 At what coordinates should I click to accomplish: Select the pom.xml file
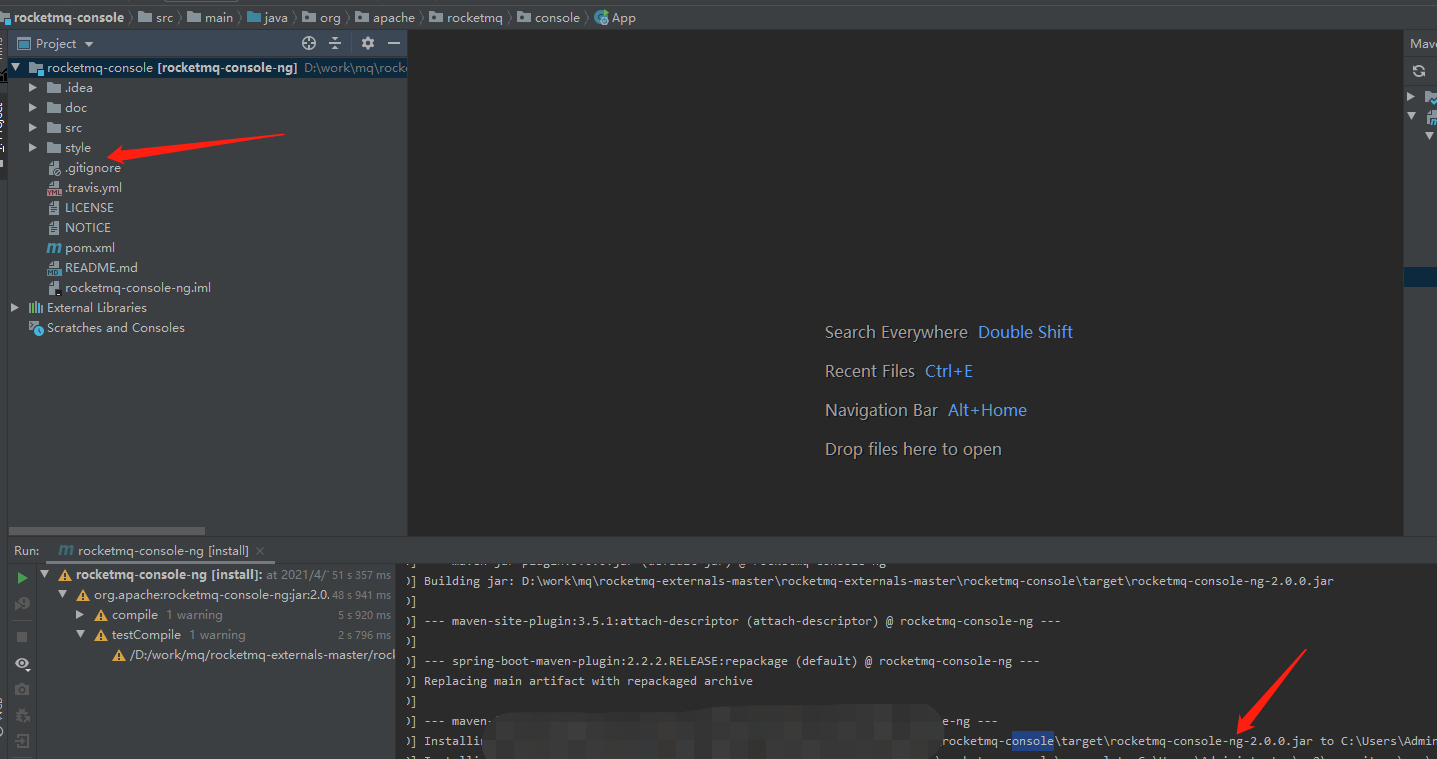click(90, 248)
